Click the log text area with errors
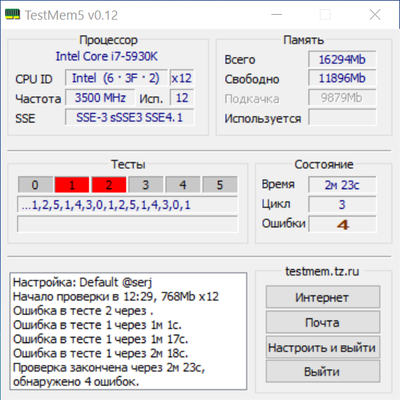400x400 pixels. pos(129,331)
